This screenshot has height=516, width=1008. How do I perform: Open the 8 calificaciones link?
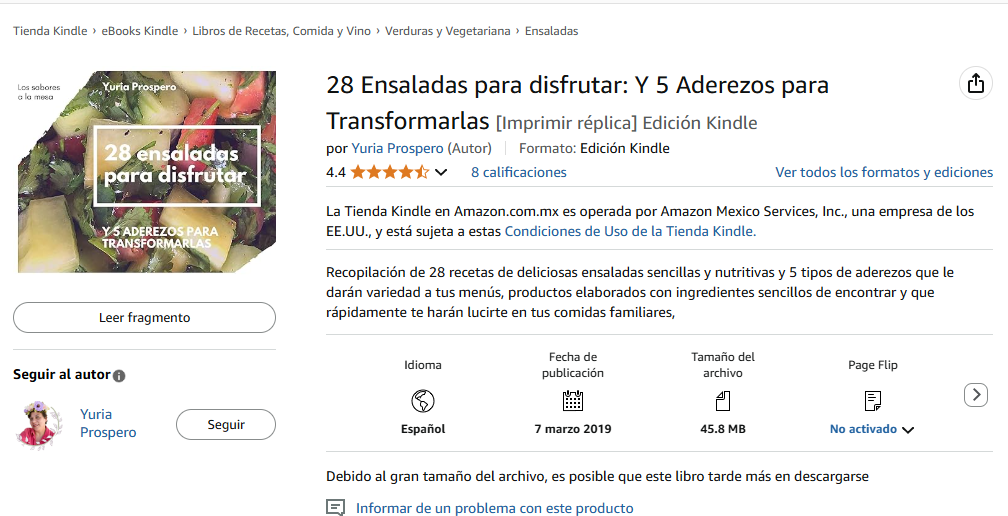[518, 172]
